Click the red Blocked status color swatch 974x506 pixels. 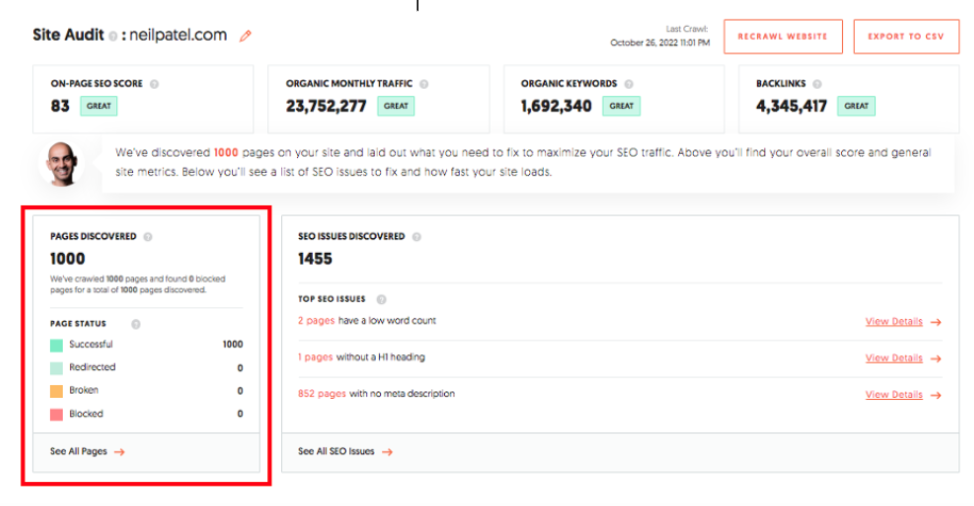57,414
